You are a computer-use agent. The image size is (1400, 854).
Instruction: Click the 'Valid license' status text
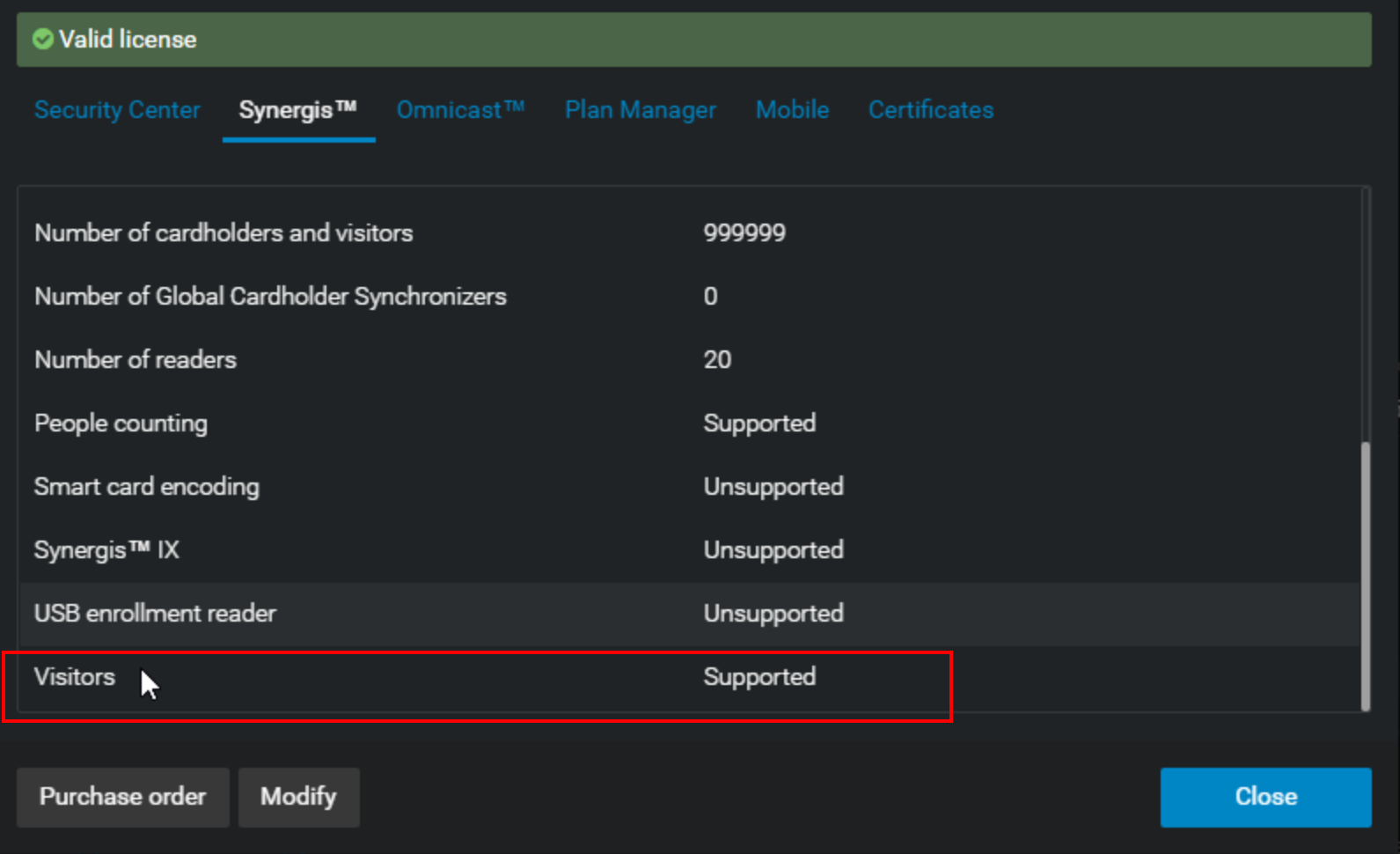[128, 40]
